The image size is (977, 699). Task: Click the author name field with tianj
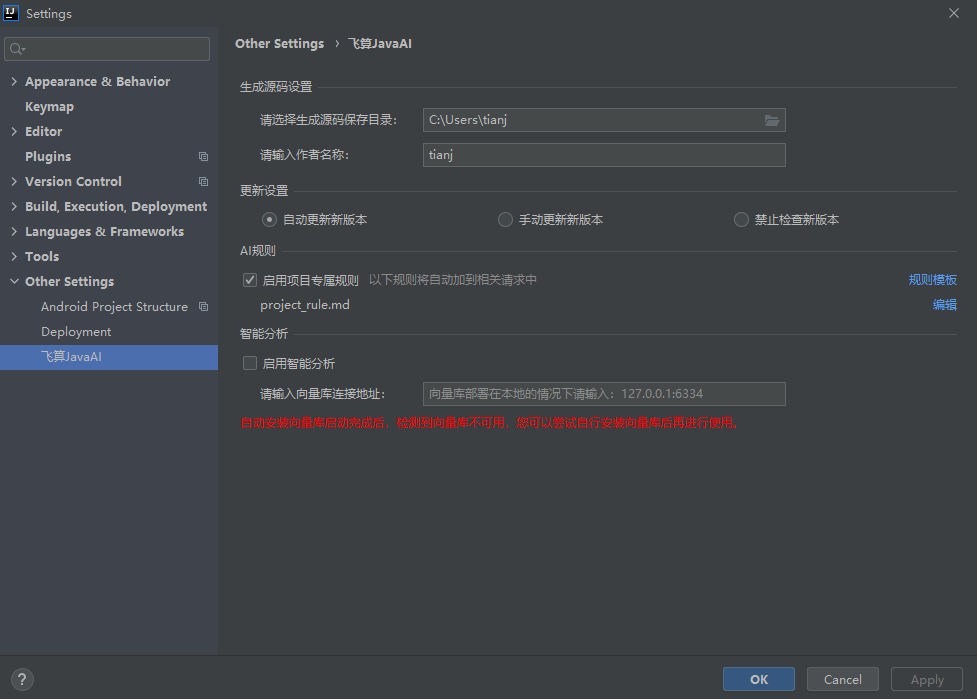(604, 155)
